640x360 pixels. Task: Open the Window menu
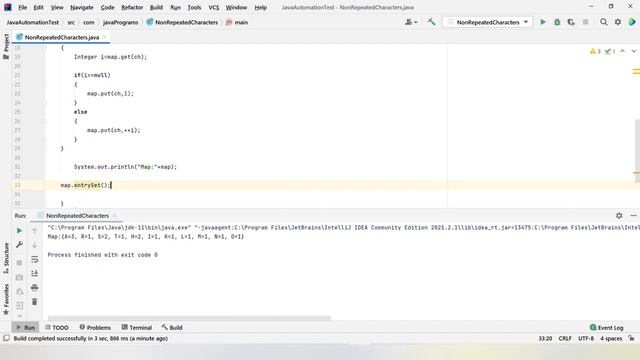click(236, 7)
